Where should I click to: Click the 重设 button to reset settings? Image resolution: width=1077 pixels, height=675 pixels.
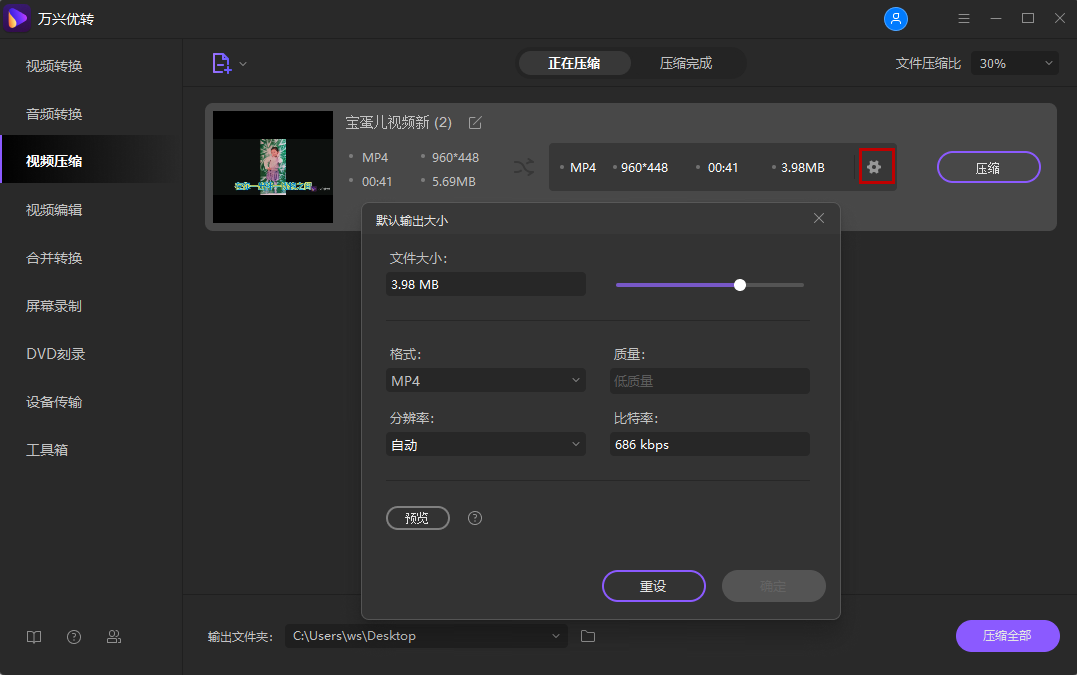click(x=653, y=587)
